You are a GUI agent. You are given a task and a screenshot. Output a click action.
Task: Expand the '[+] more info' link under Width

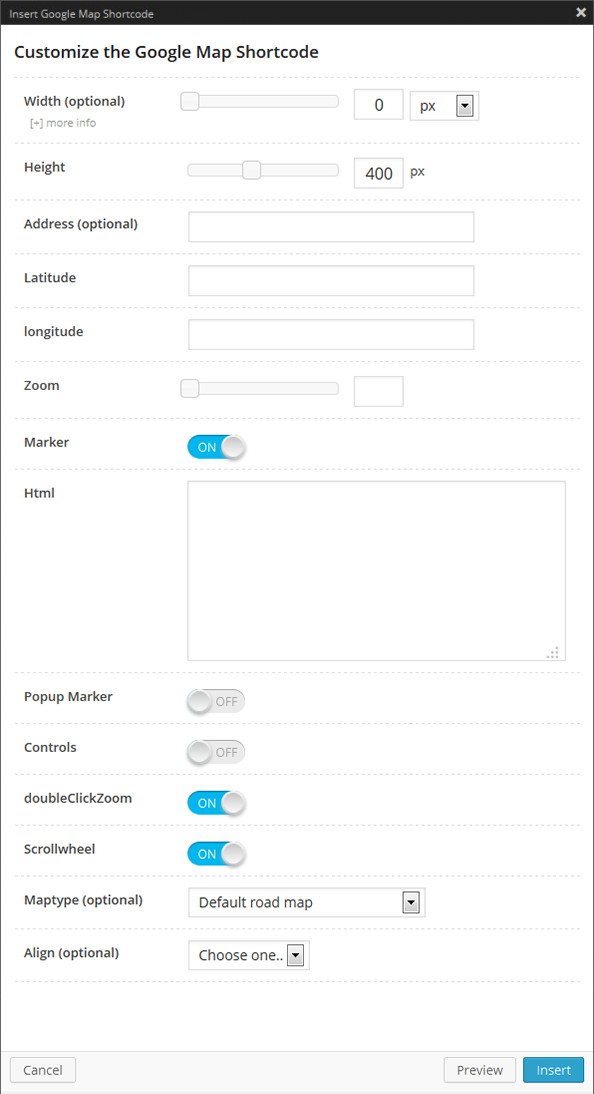tap(62, 122)
